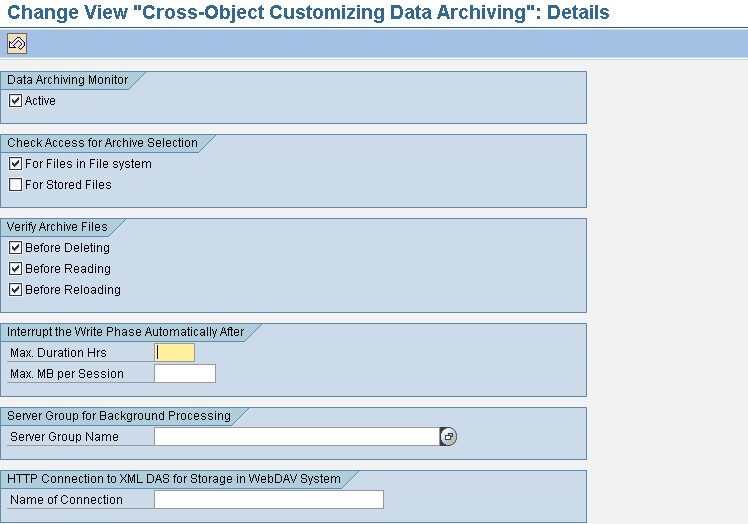Uncheck Before Reading verification option
The width and height of the screenshot is (748, 524).
point(15,269)
